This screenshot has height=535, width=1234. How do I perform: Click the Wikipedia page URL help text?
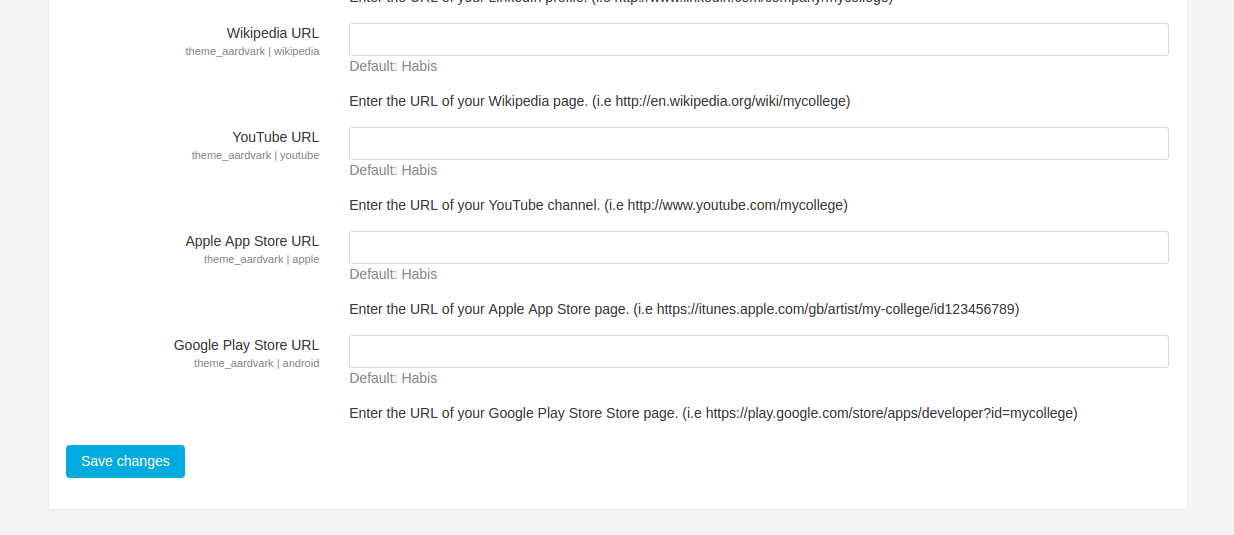(600, 101)
